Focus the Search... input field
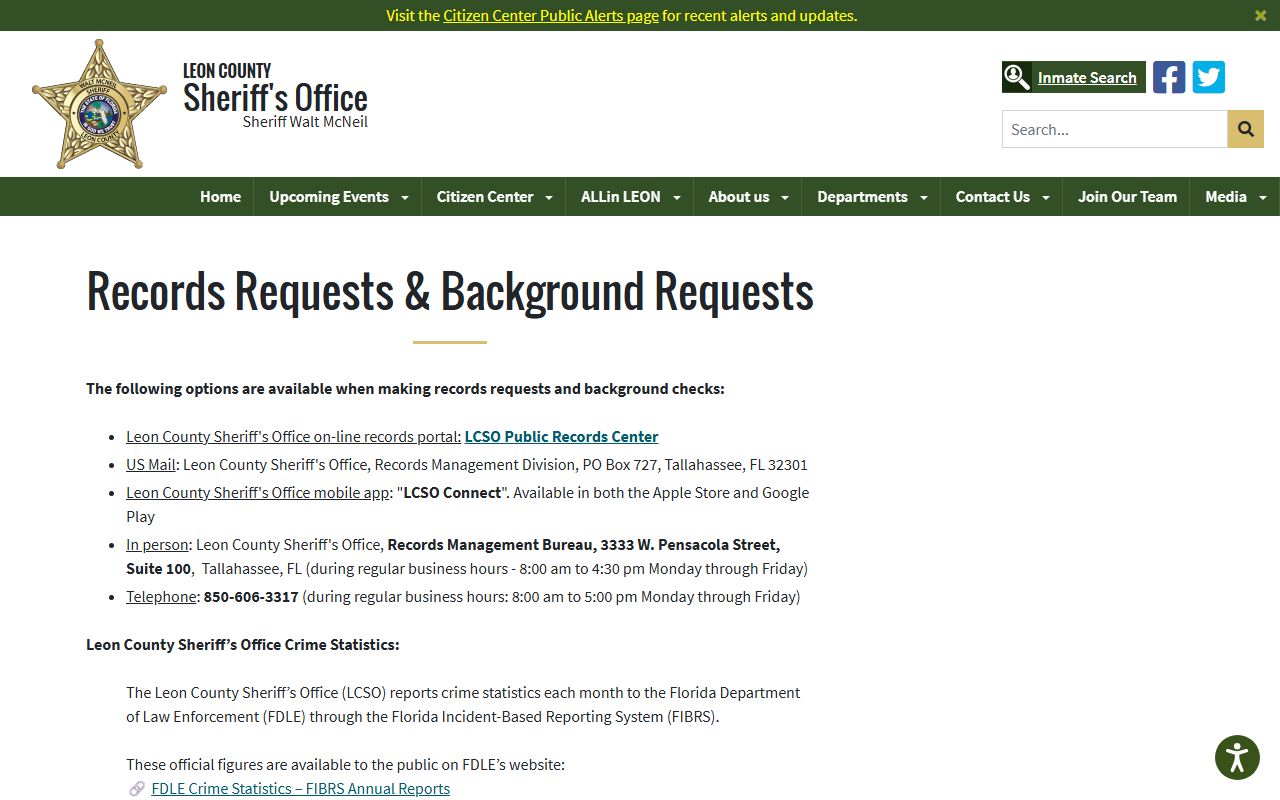Image resolution: width=1280 pixels, height=800 pixels. pos(1115,129)
